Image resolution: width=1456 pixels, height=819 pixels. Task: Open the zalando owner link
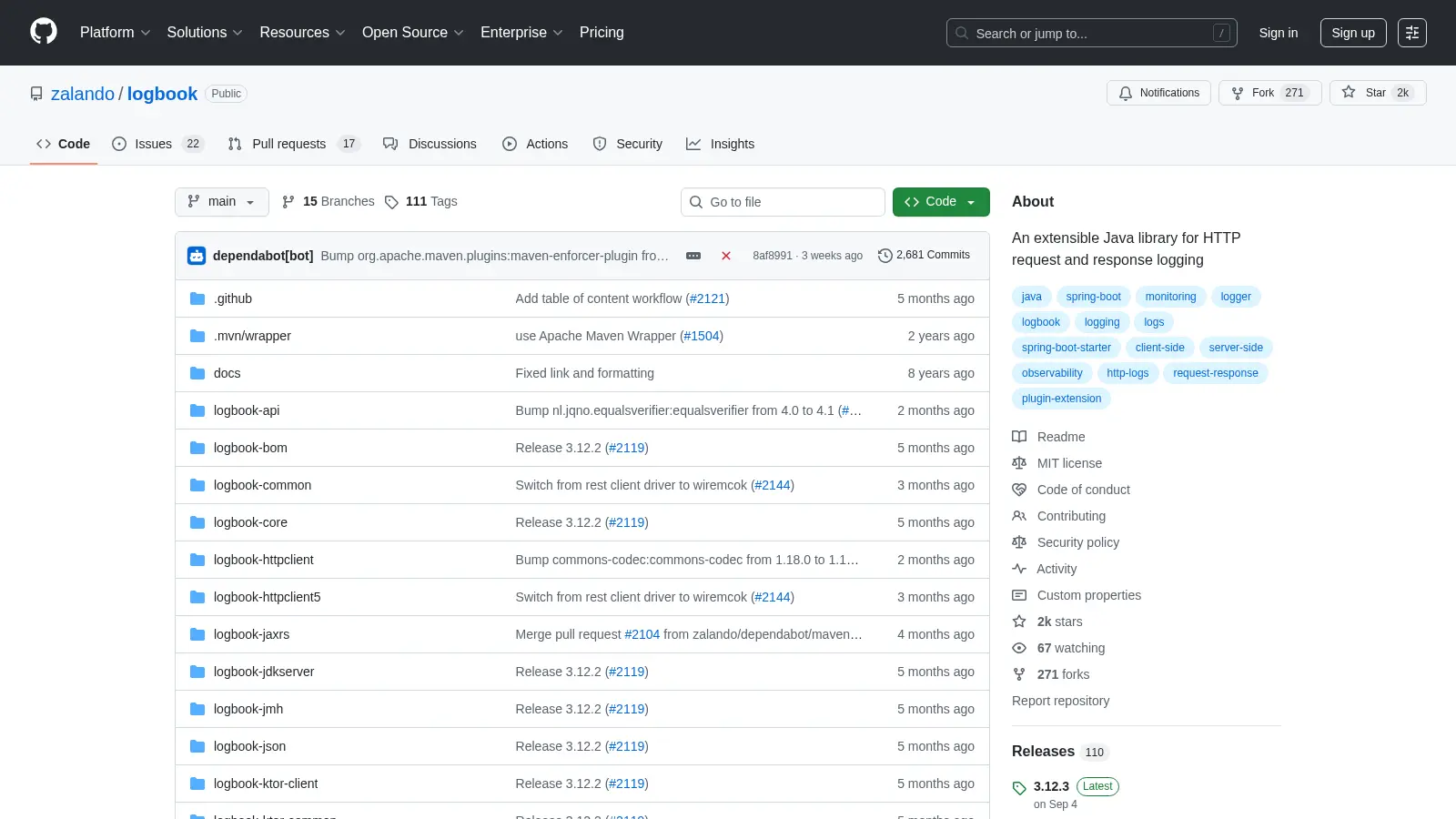point(83,94)
